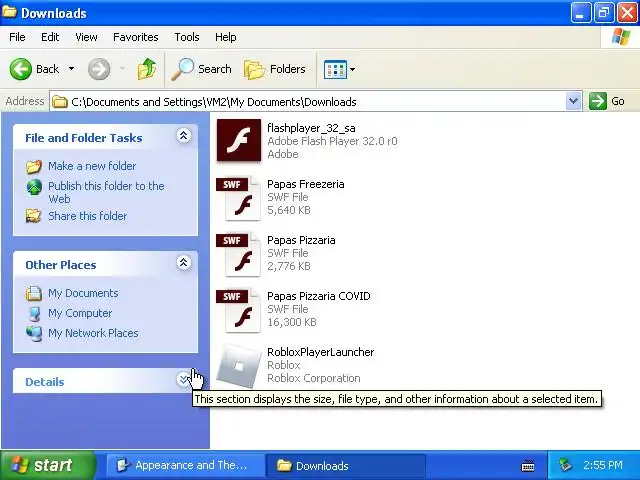This screenshot has height=480, width=640.
Task: Click Share this folder link
Action: (x=87, y=216)
